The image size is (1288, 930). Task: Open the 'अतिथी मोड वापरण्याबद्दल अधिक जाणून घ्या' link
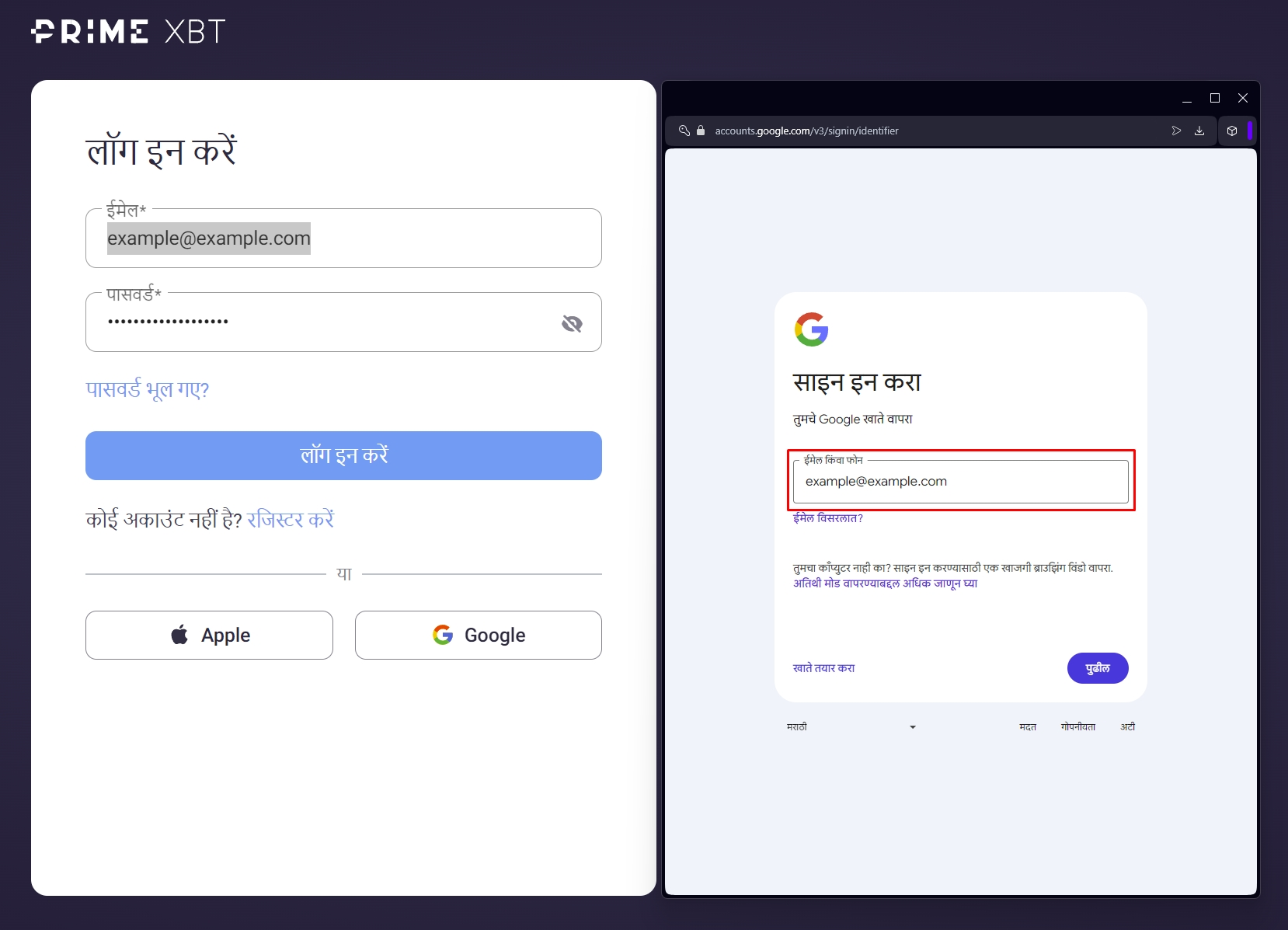885,583
